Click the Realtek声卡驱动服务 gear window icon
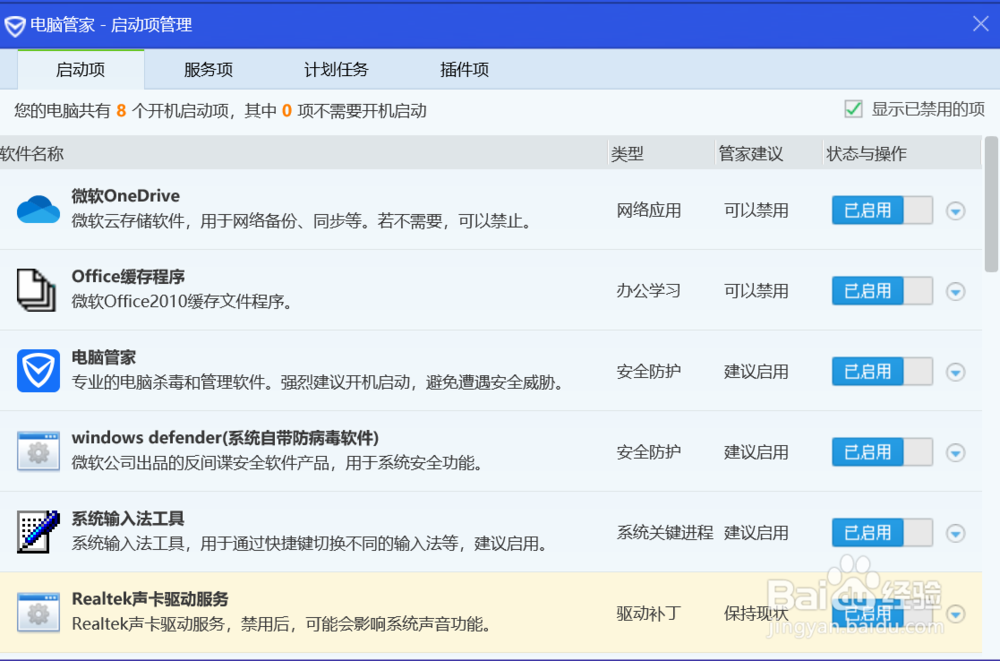 pyautogui.click(x=38, y=613)
